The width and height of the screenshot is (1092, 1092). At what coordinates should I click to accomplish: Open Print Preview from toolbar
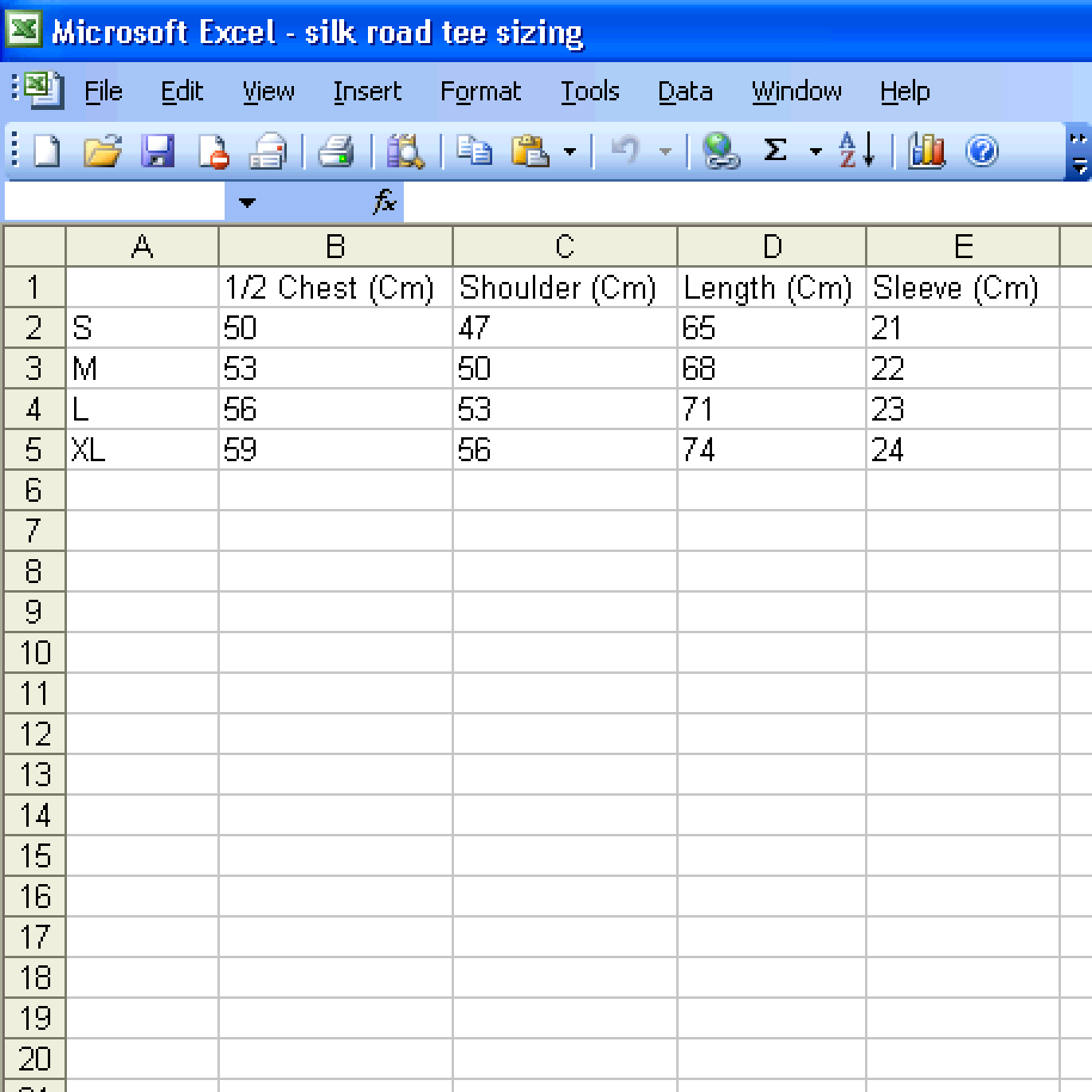[405, 151]
